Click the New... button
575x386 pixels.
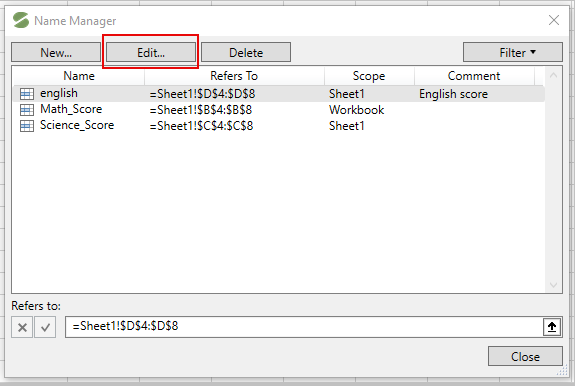click(56, 52)
